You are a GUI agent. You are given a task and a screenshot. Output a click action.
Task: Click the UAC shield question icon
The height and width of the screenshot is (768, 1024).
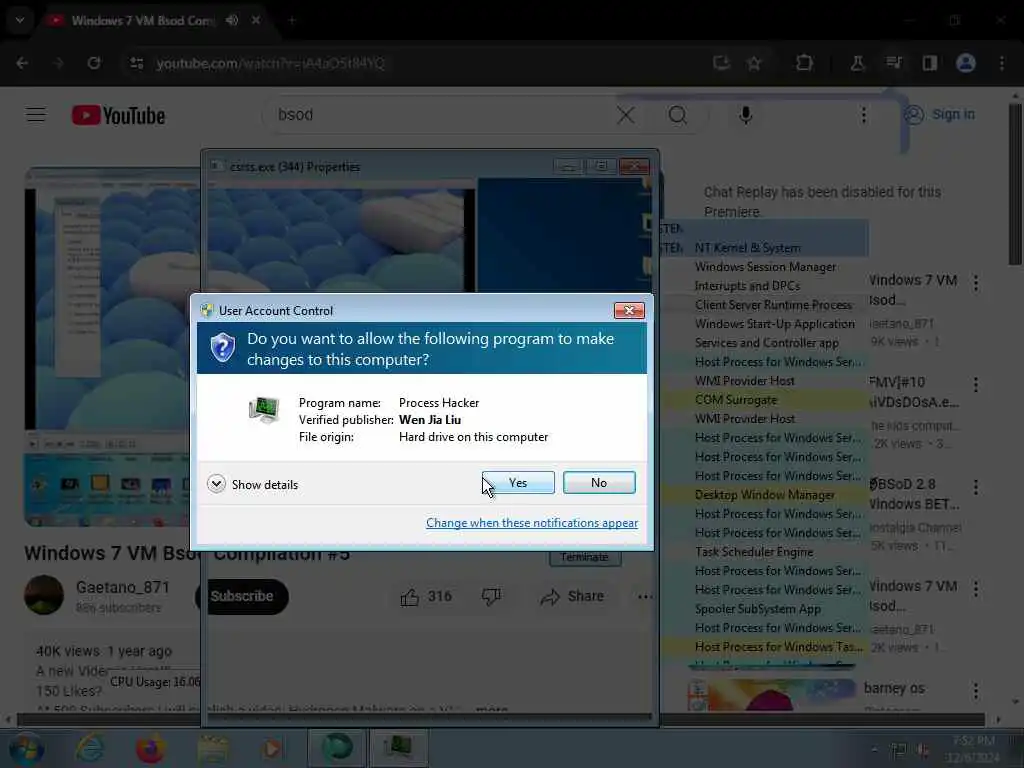coord(223,347)
